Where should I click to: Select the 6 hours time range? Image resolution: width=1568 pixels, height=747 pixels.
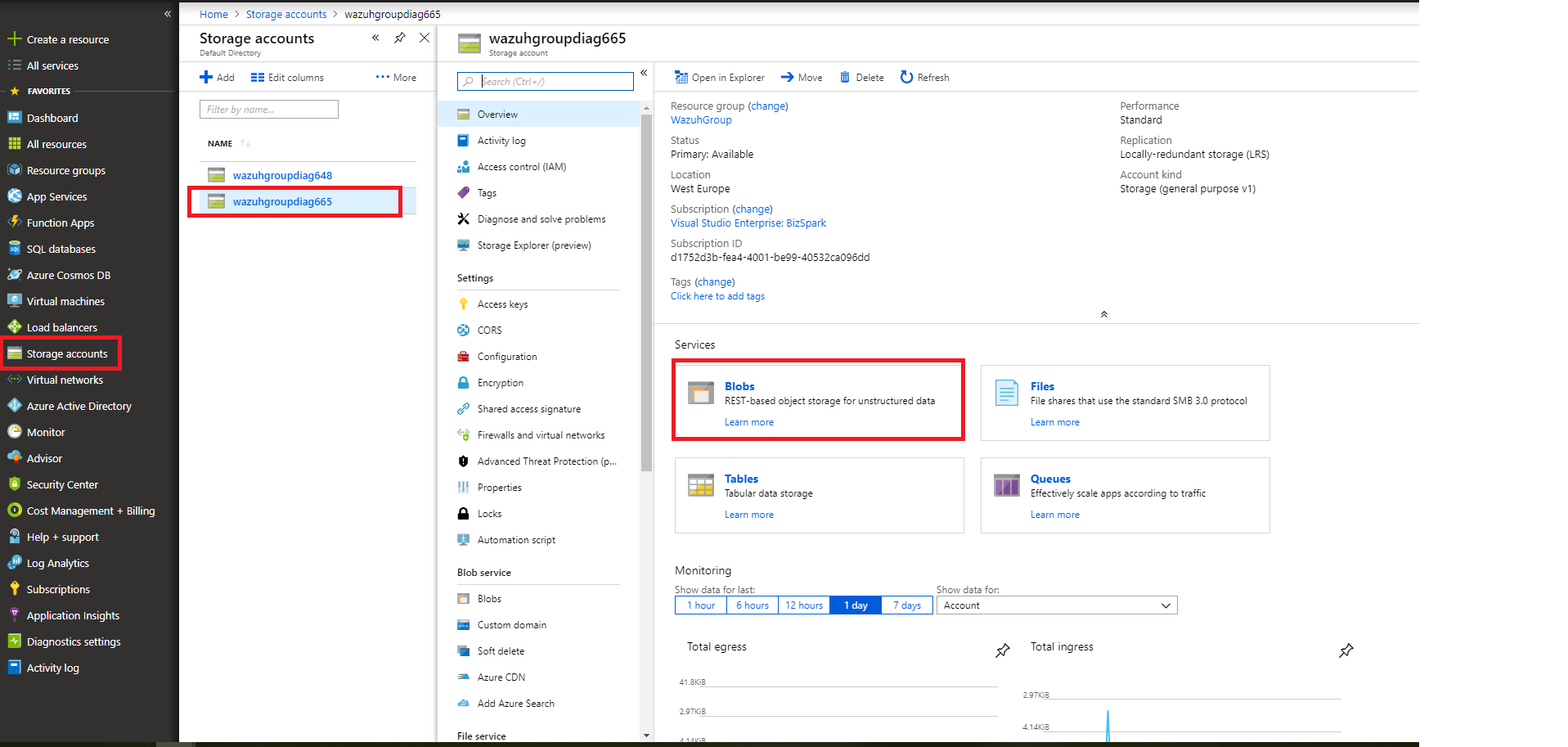(x=753, y=605)
